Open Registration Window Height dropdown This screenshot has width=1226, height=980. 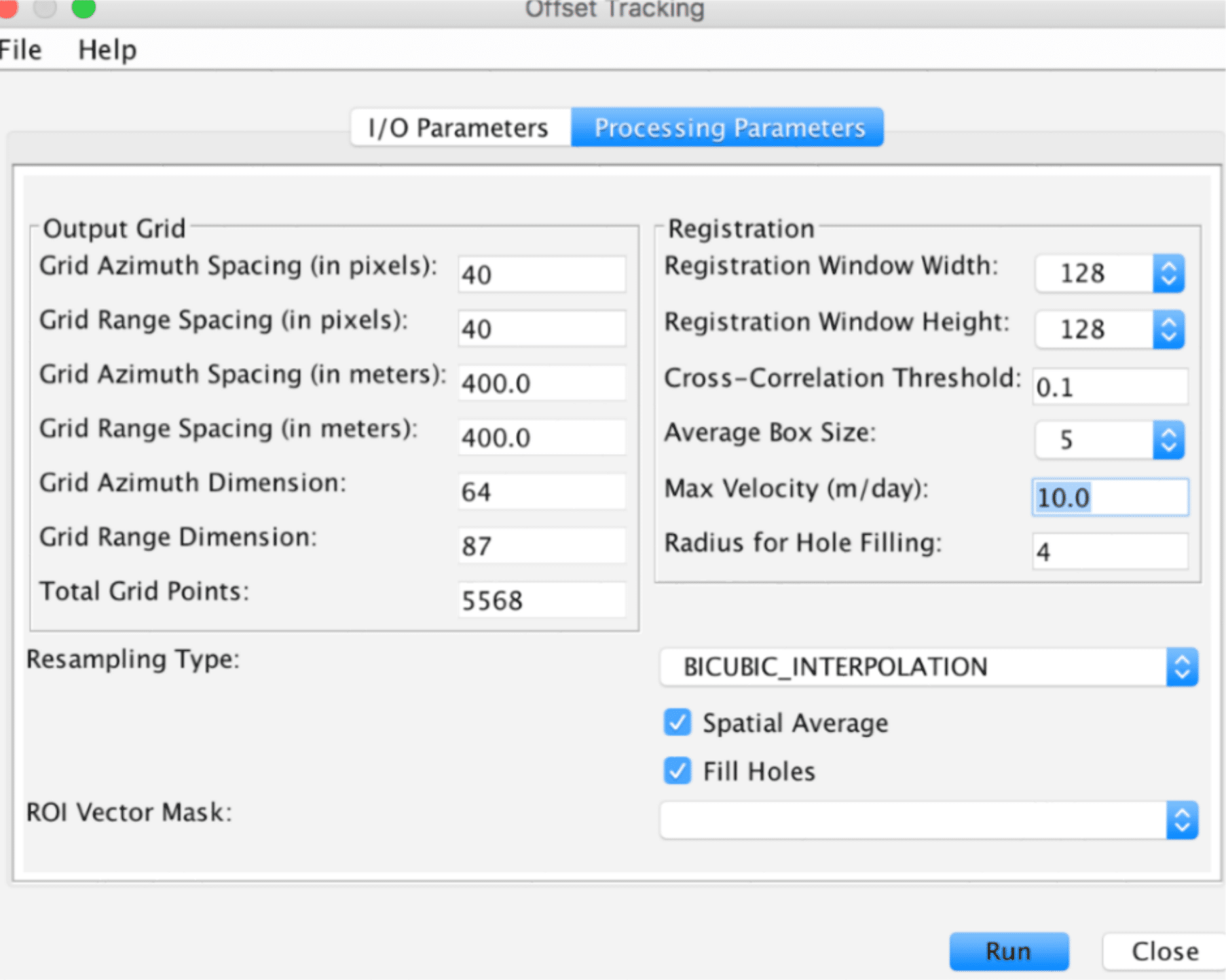(x=1109, y=330)
